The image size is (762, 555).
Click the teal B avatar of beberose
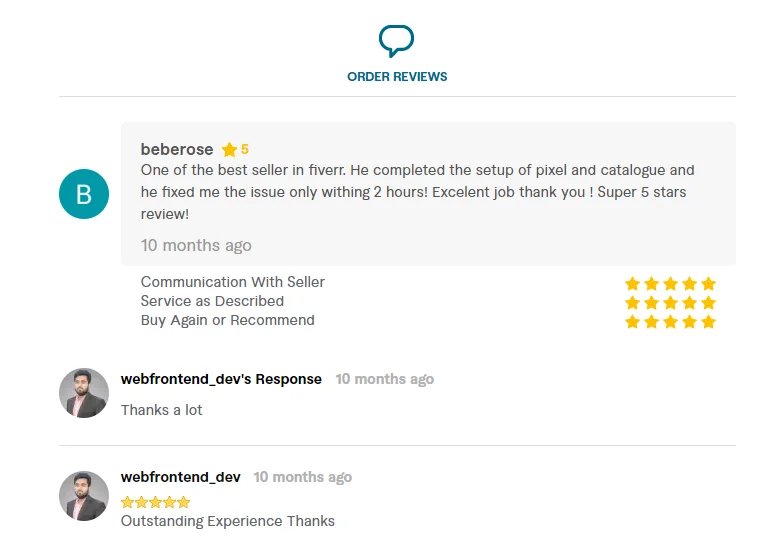[x=84, y=194]
